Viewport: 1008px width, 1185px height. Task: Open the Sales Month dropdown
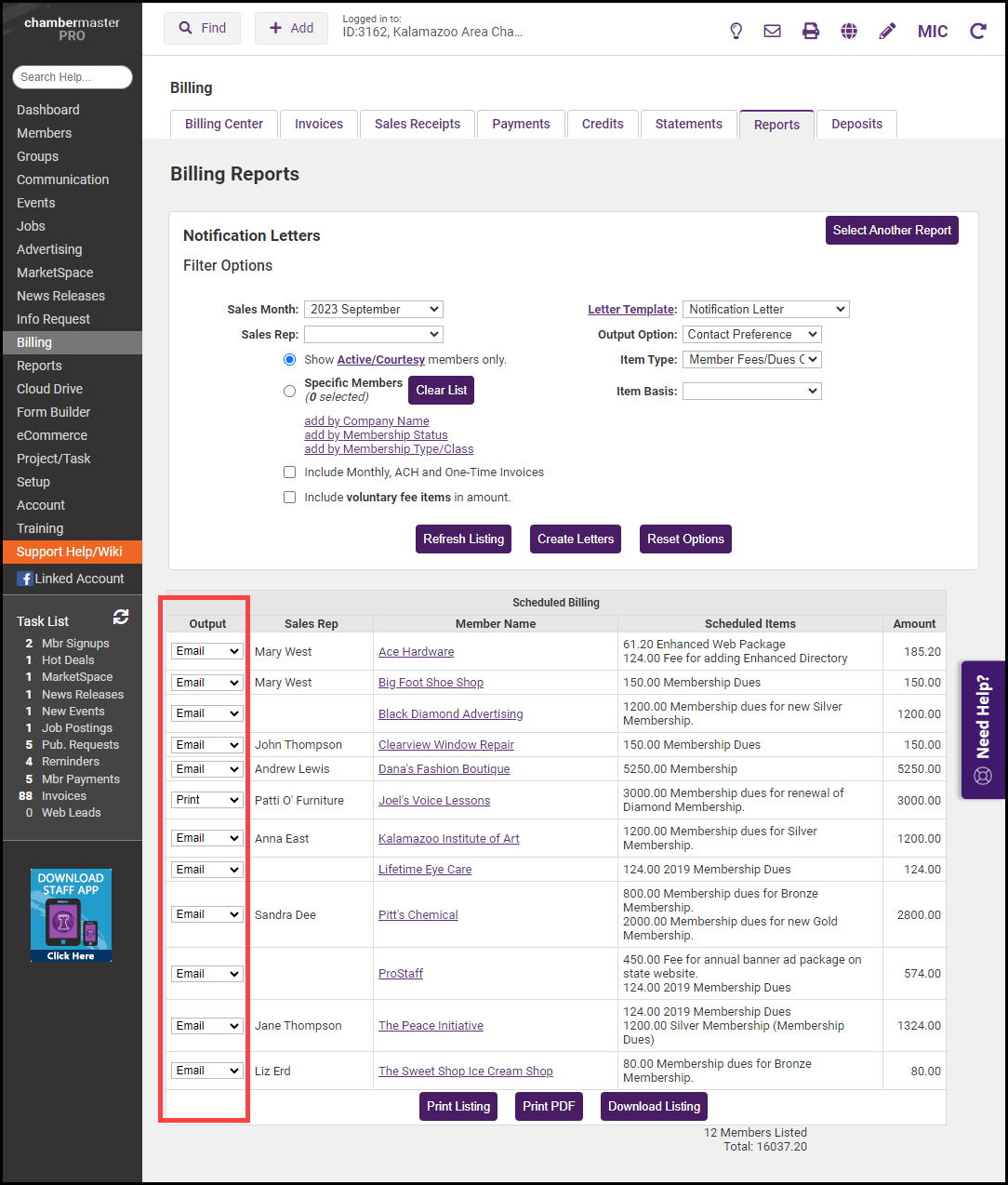(374, 310)
